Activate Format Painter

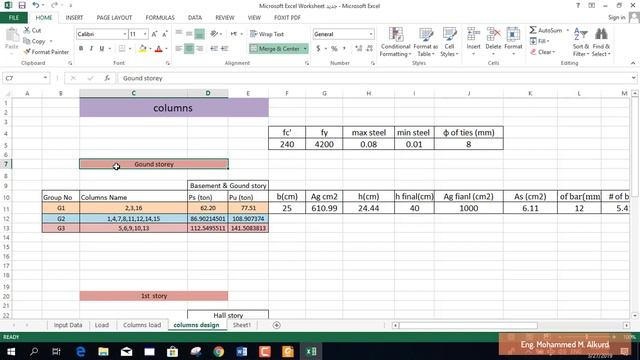click(x=46, y=52)
